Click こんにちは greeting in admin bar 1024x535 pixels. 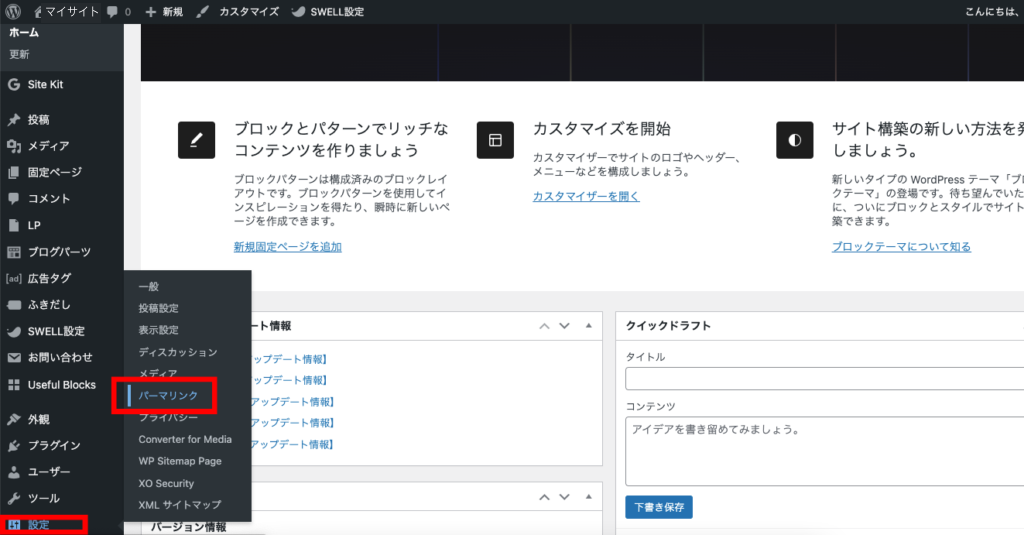click(x=993, y=12)
